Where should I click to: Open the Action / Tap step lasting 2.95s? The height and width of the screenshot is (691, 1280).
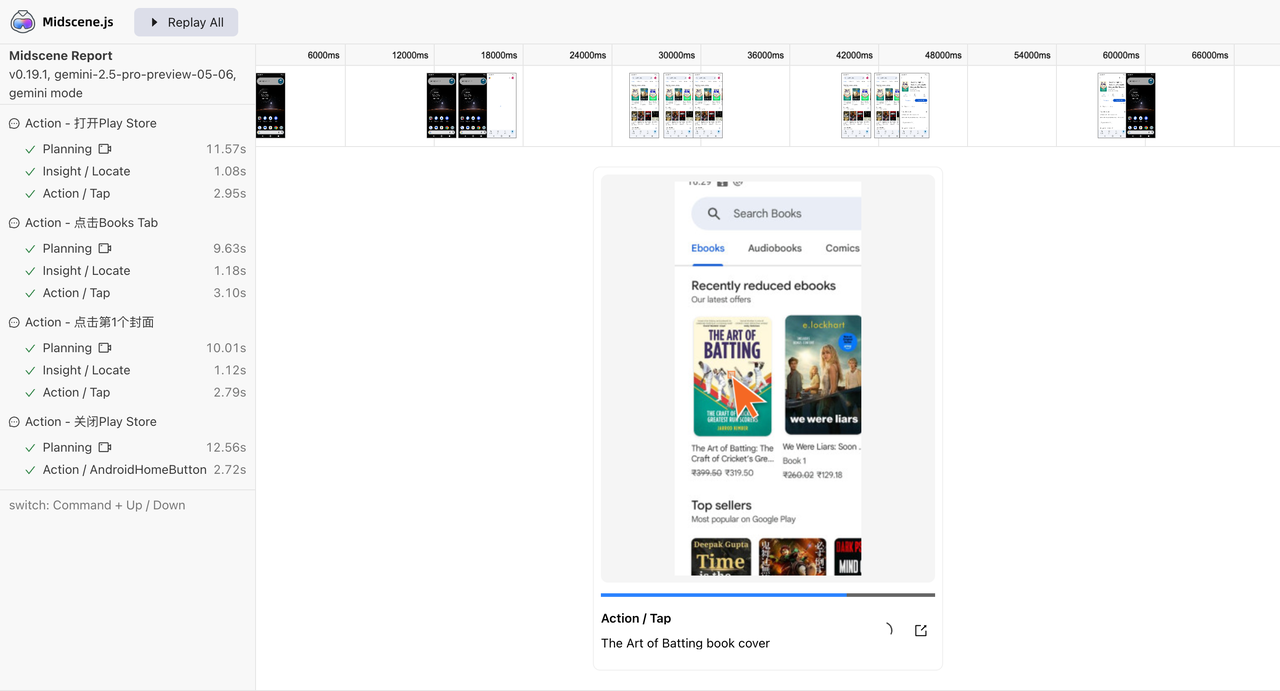click(127, 194)
